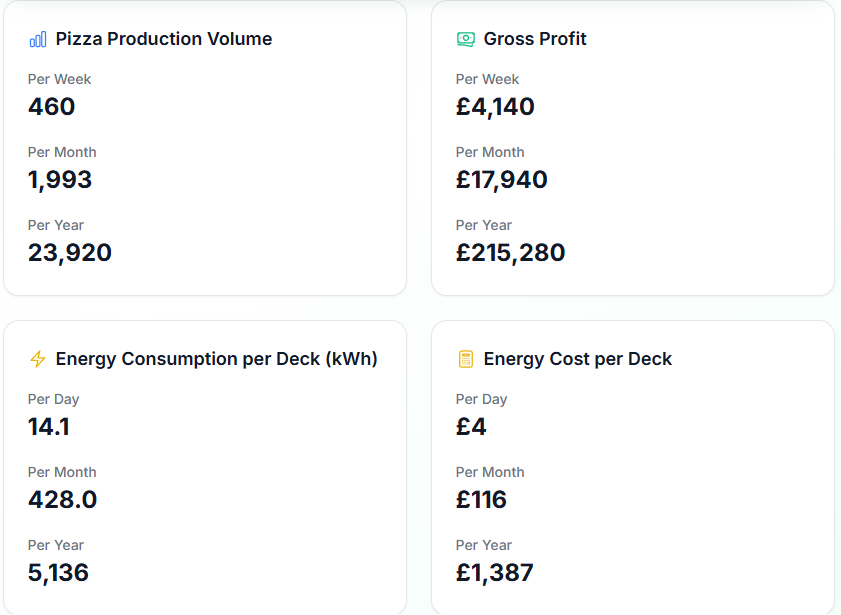Click monthly energy cost £116
841x615 pixels.
[x=481, y=500]
